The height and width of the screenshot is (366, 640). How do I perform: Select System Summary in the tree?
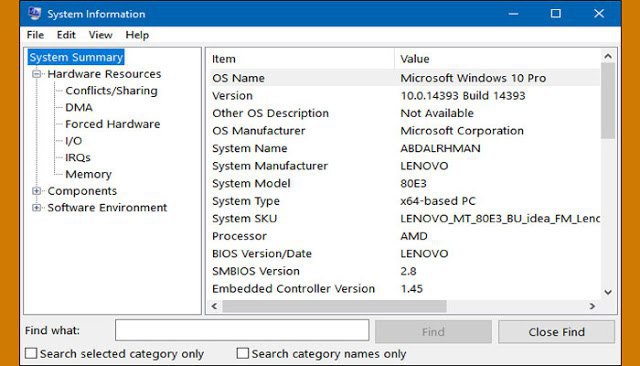[76, 57]
